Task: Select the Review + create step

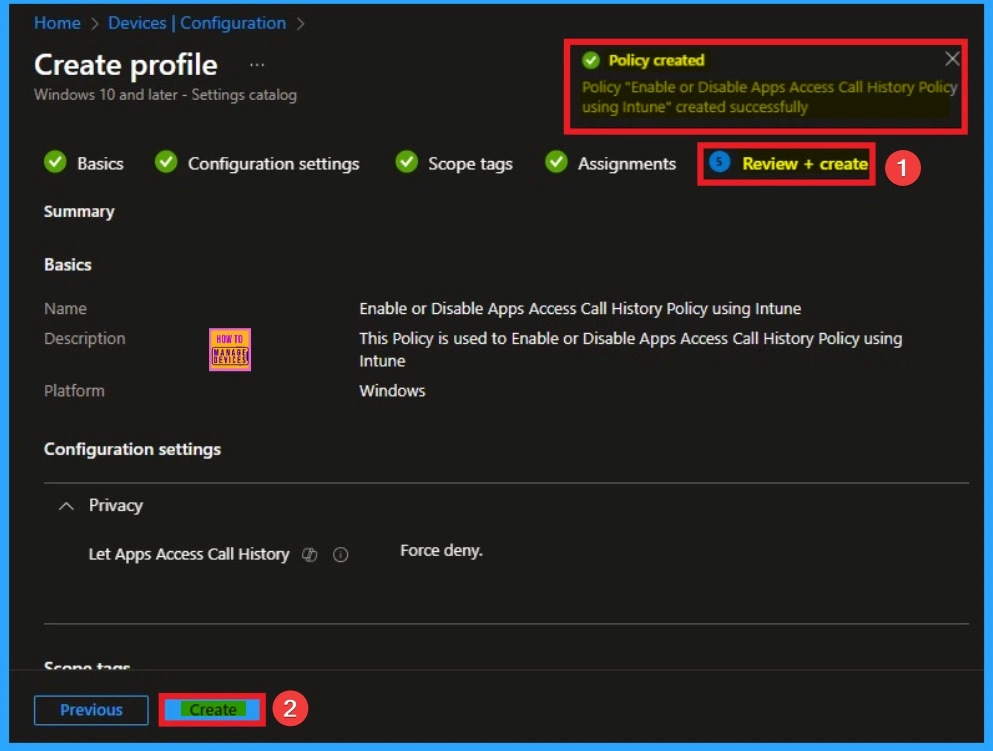Action: 788,163
